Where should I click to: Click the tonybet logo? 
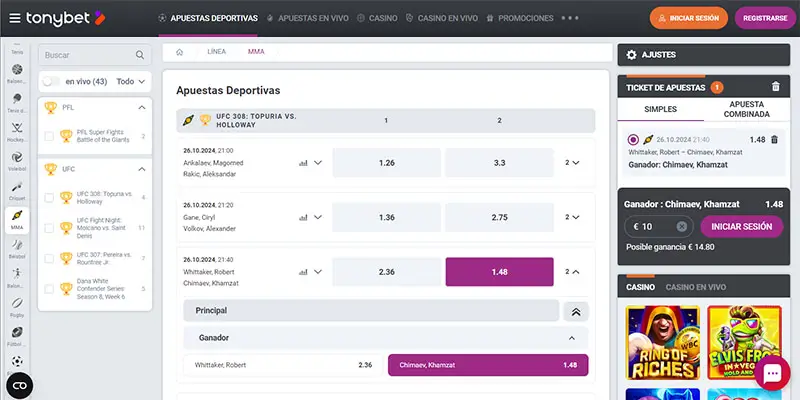[66, 18]
